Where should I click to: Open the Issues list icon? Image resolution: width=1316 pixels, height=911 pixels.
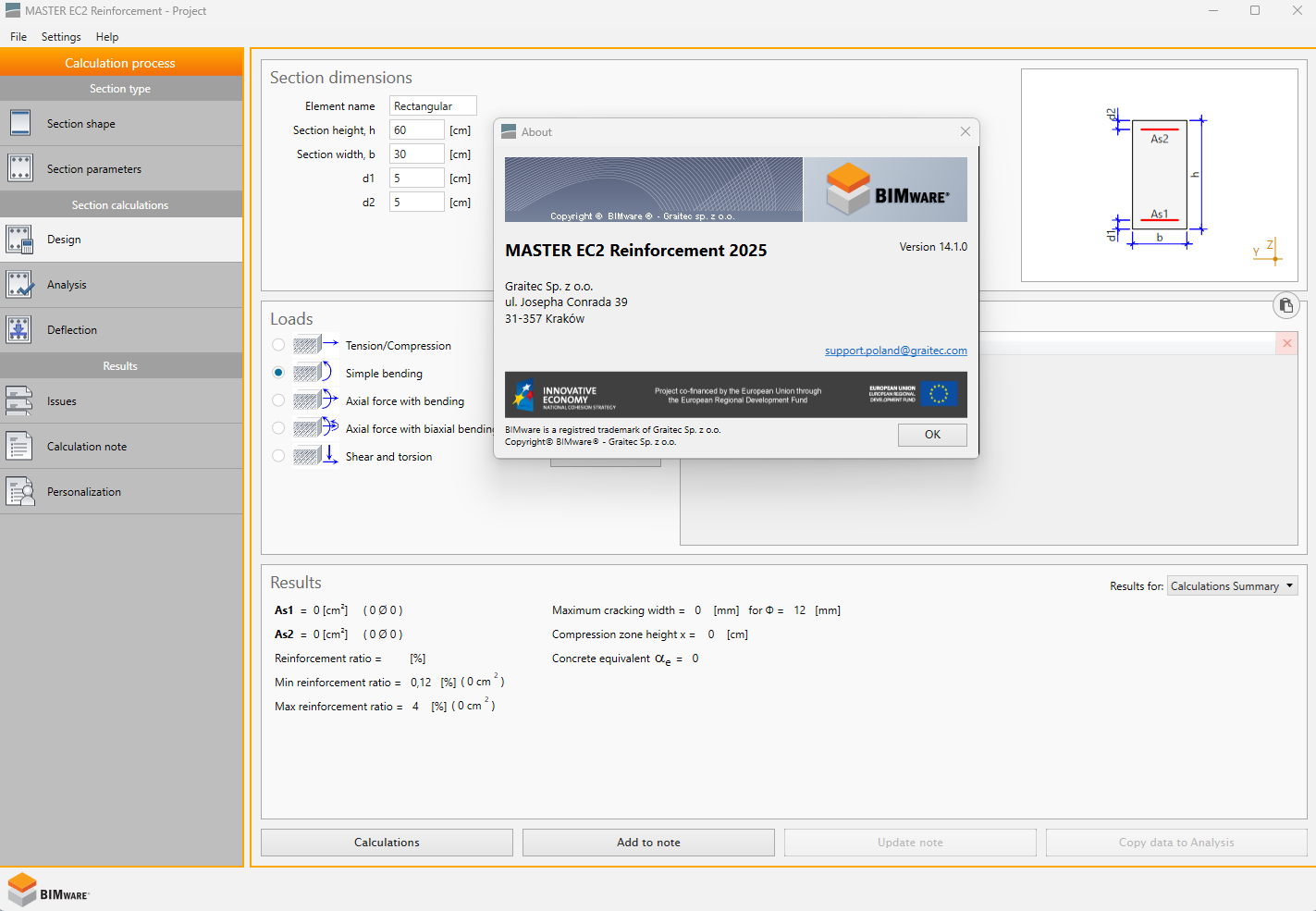click(x=19, y=401)
